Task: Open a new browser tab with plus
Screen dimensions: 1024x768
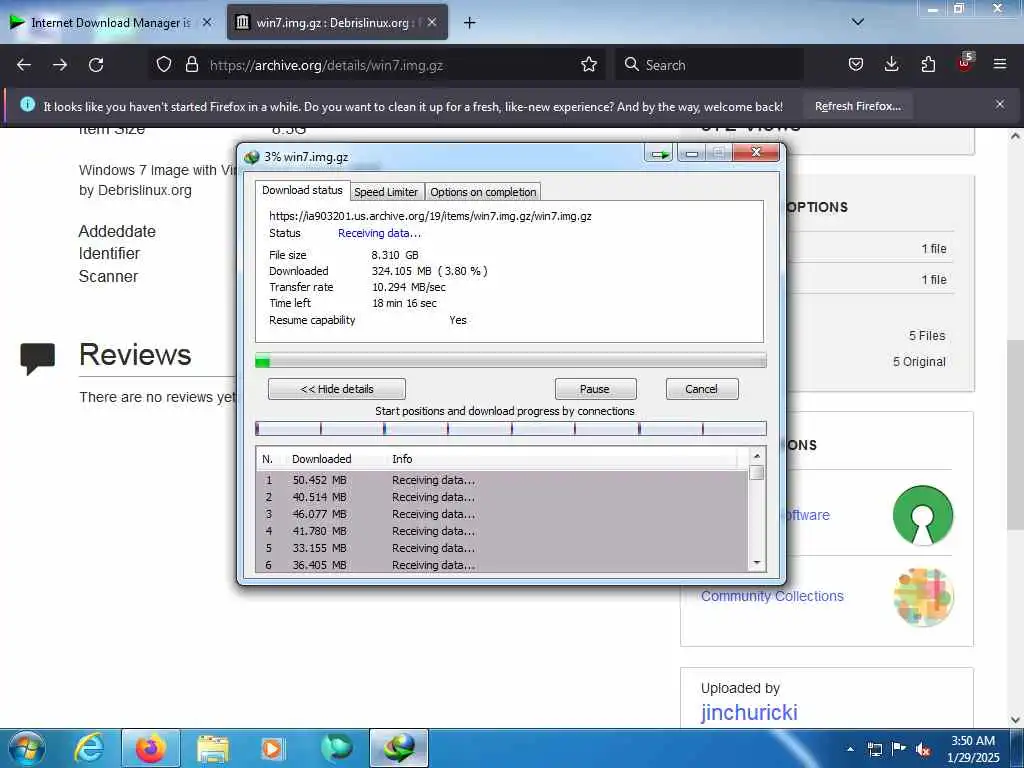Action: 469,23
